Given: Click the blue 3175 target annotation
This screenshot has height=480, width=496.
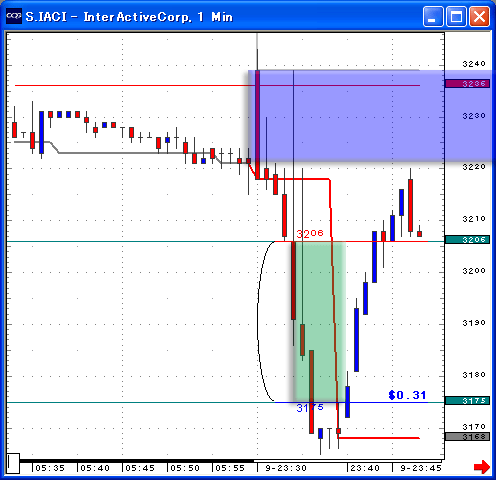Looking at the screenshot, I should [x=310, y=408].
